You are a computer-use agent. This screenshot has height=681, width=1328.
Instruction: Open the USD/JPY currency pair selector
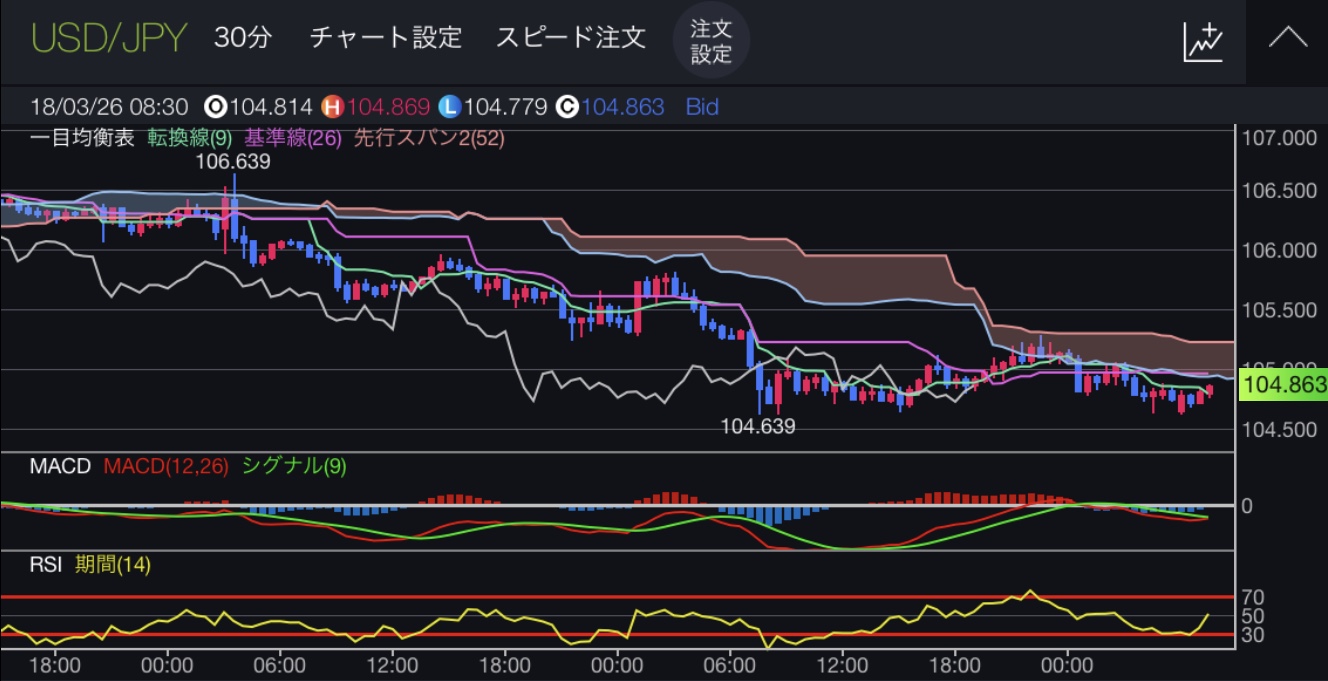point(109,38)
